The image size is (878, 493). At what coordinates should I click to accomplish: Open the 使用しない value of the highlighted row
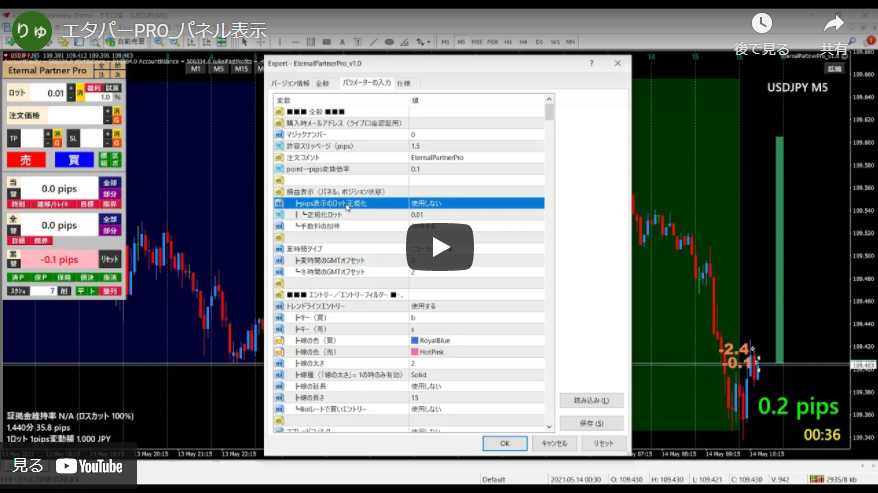tap(476, 203)
